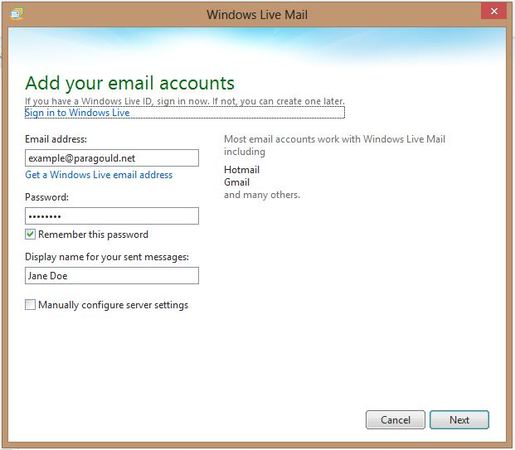Image resolution: width=515 pixels, height=450 pixels.
Task: Click 'Display name for your sent messages:' label
Action: pos(107,257)
